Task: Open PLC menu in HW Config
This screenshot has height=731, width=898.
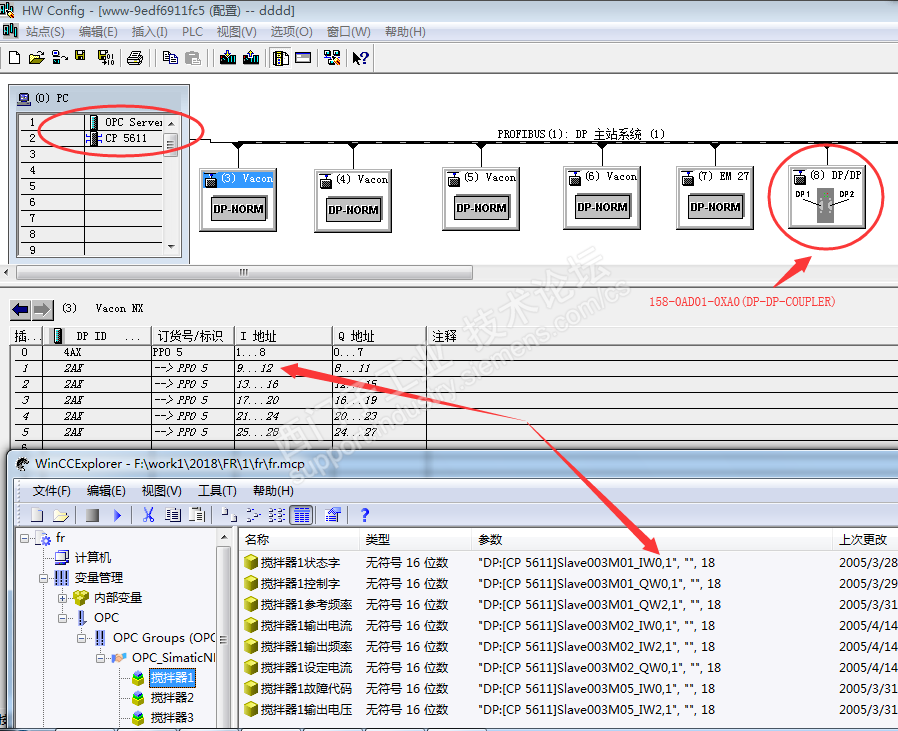Action: point(192,32)
